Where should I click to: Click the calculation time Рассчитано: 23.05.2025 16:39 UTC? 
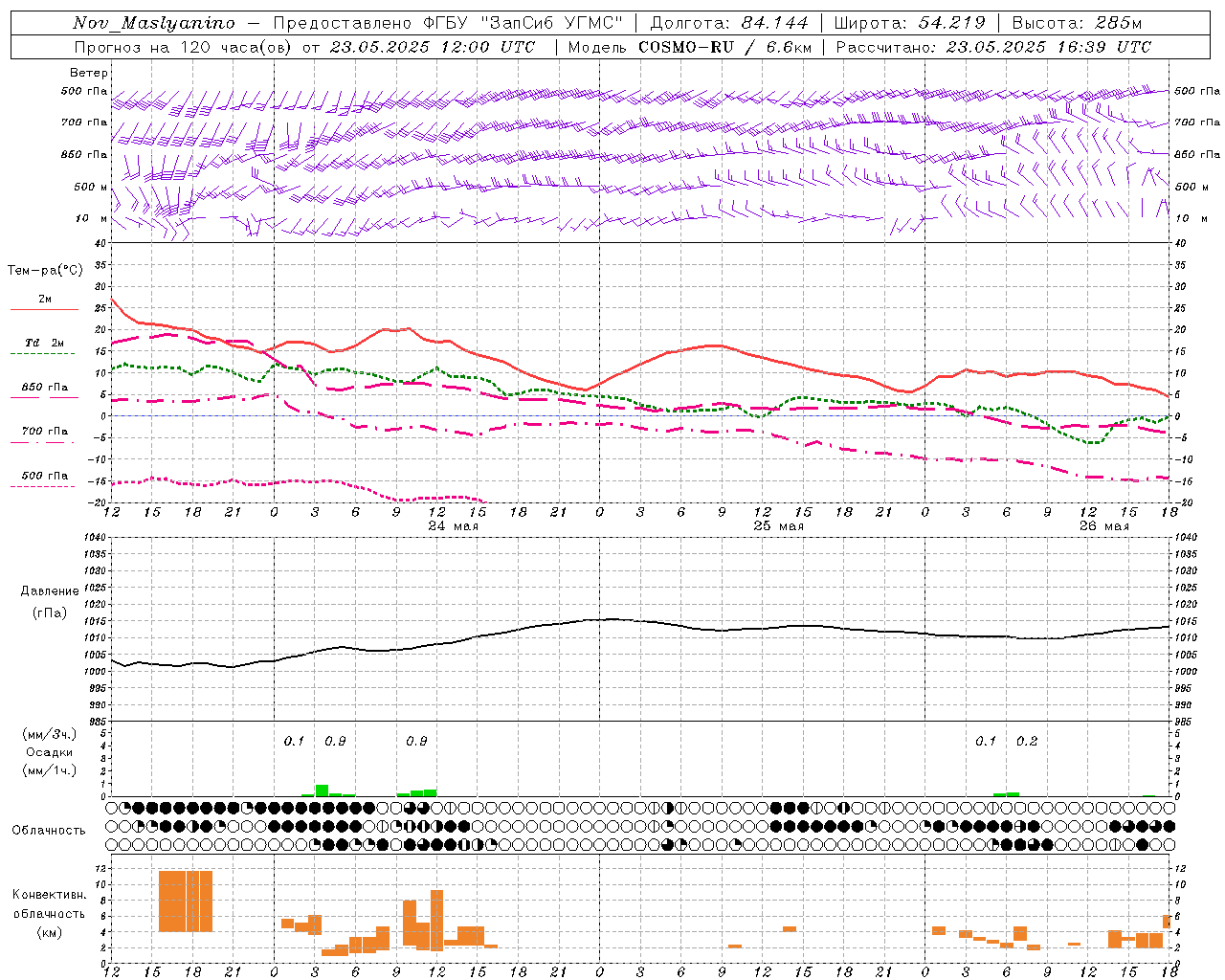click(x=993, y=47)
